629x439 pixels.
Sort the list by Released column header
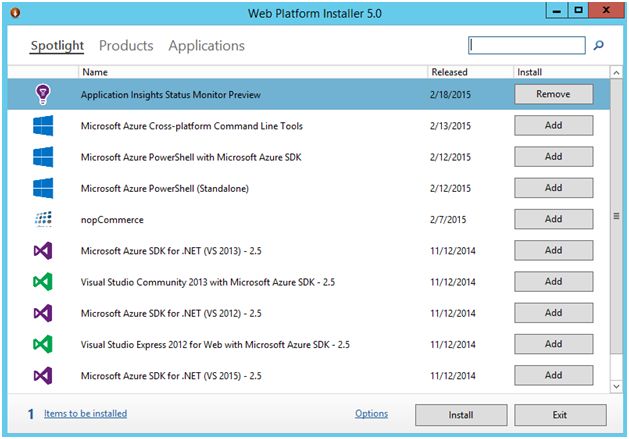[449, 72]
